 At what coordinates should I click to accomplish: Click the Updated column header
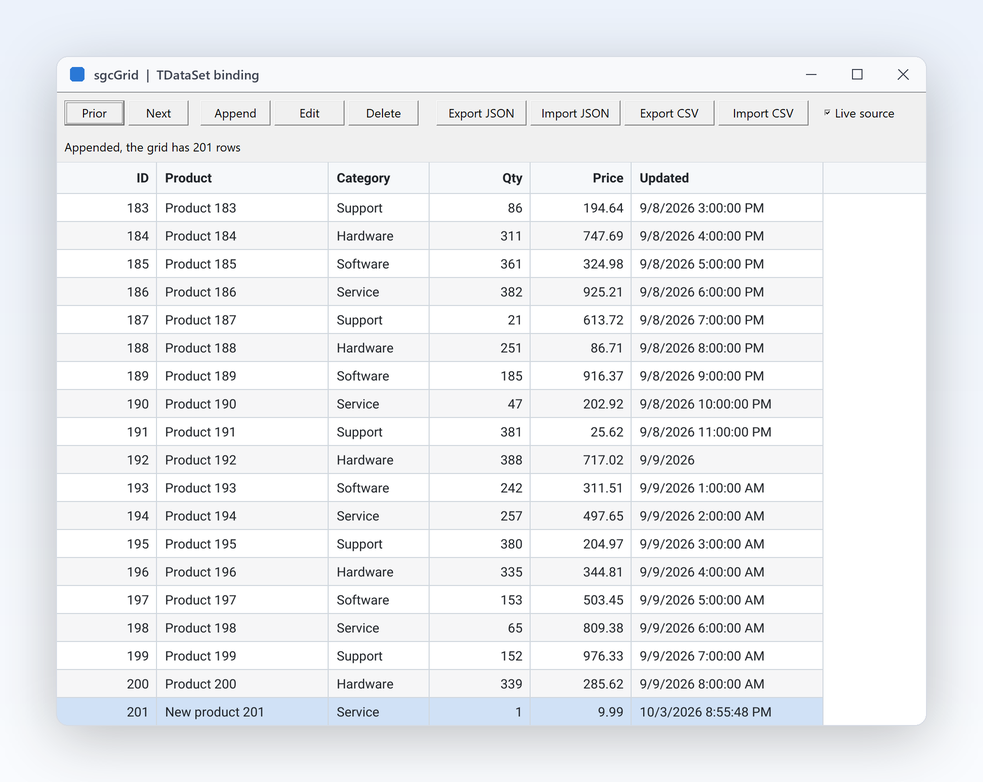tap(727, 178)
